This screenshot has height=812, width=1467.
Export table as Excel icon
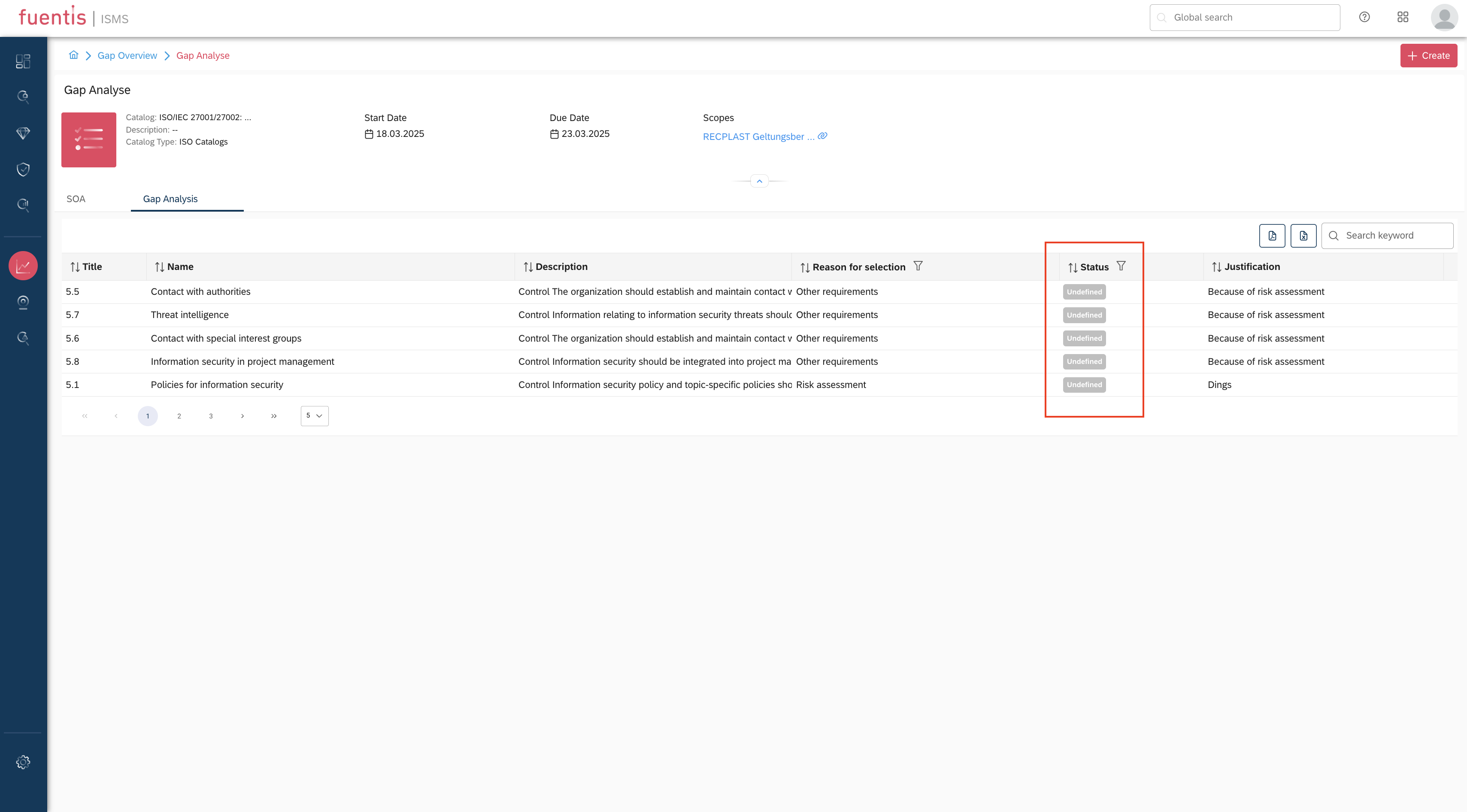pyautogui.click(x=1303, y=236)
